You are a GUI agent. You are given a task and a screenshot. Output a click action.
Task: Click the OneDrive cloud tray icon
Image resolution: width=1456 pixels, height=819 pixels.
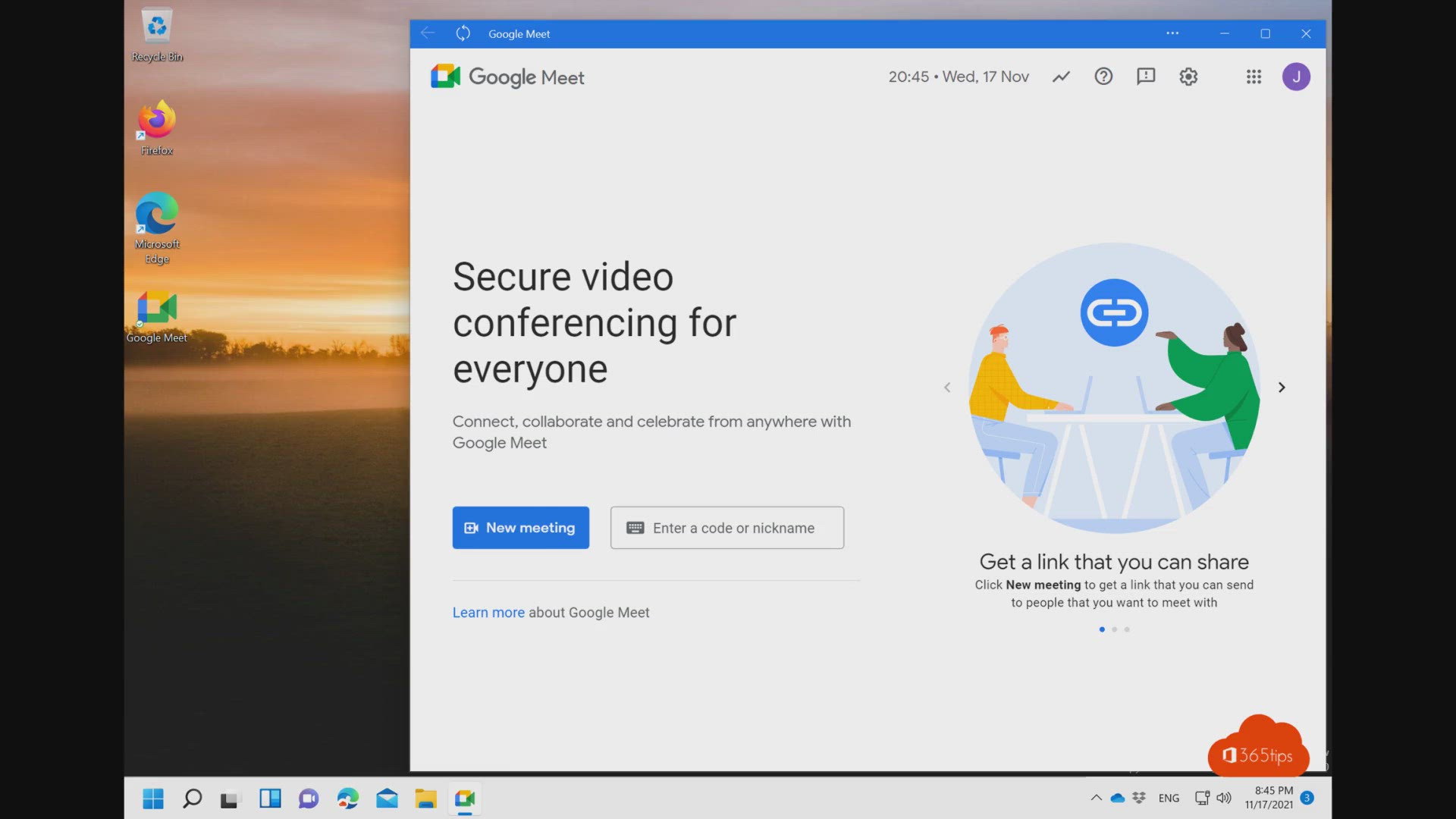[x=1117, y=798]
